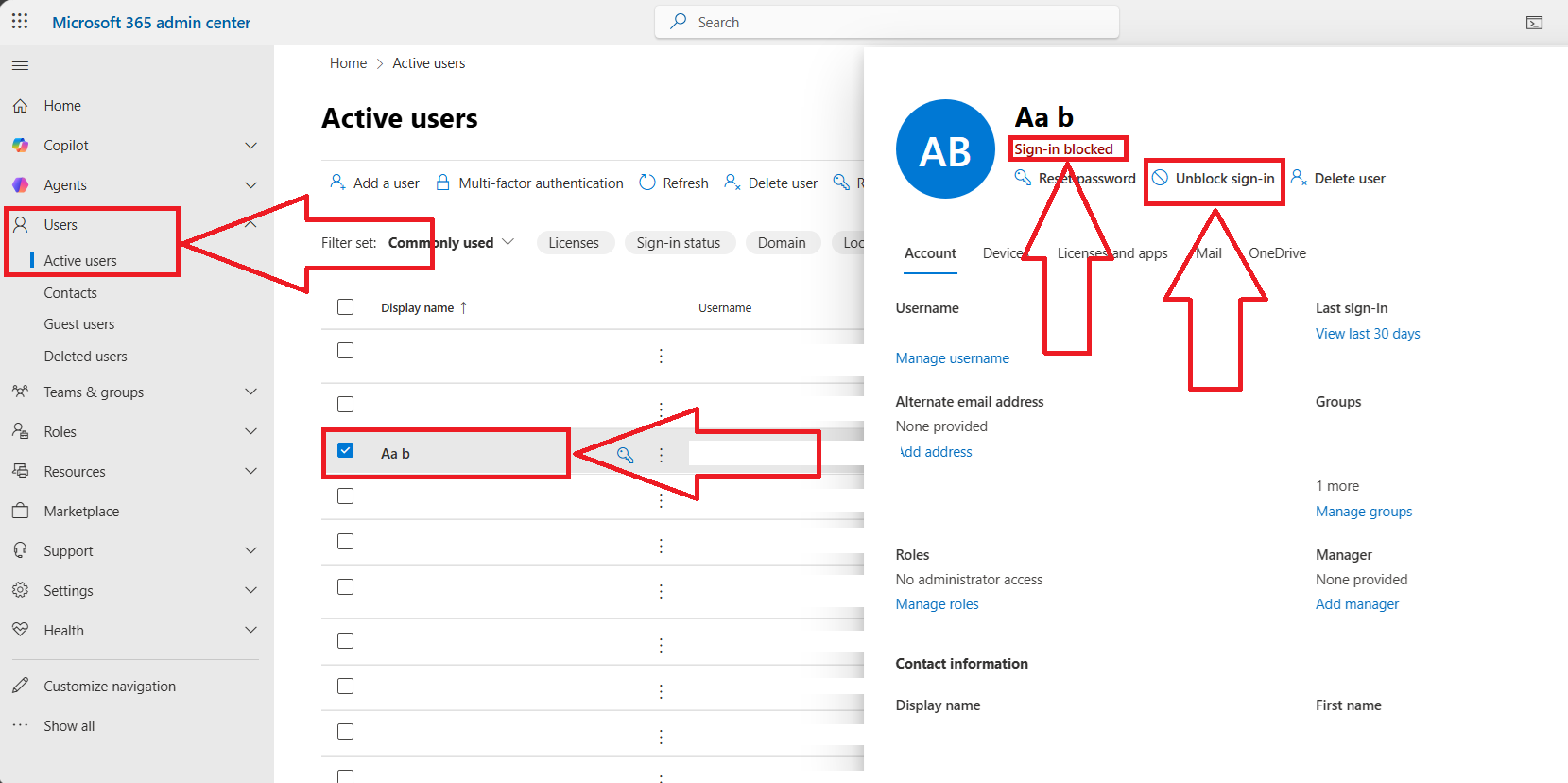Click the Cloud Shell icon at top right
Image resolution: width=1568 pixels, height=783 pixels.
point(1534,23)
